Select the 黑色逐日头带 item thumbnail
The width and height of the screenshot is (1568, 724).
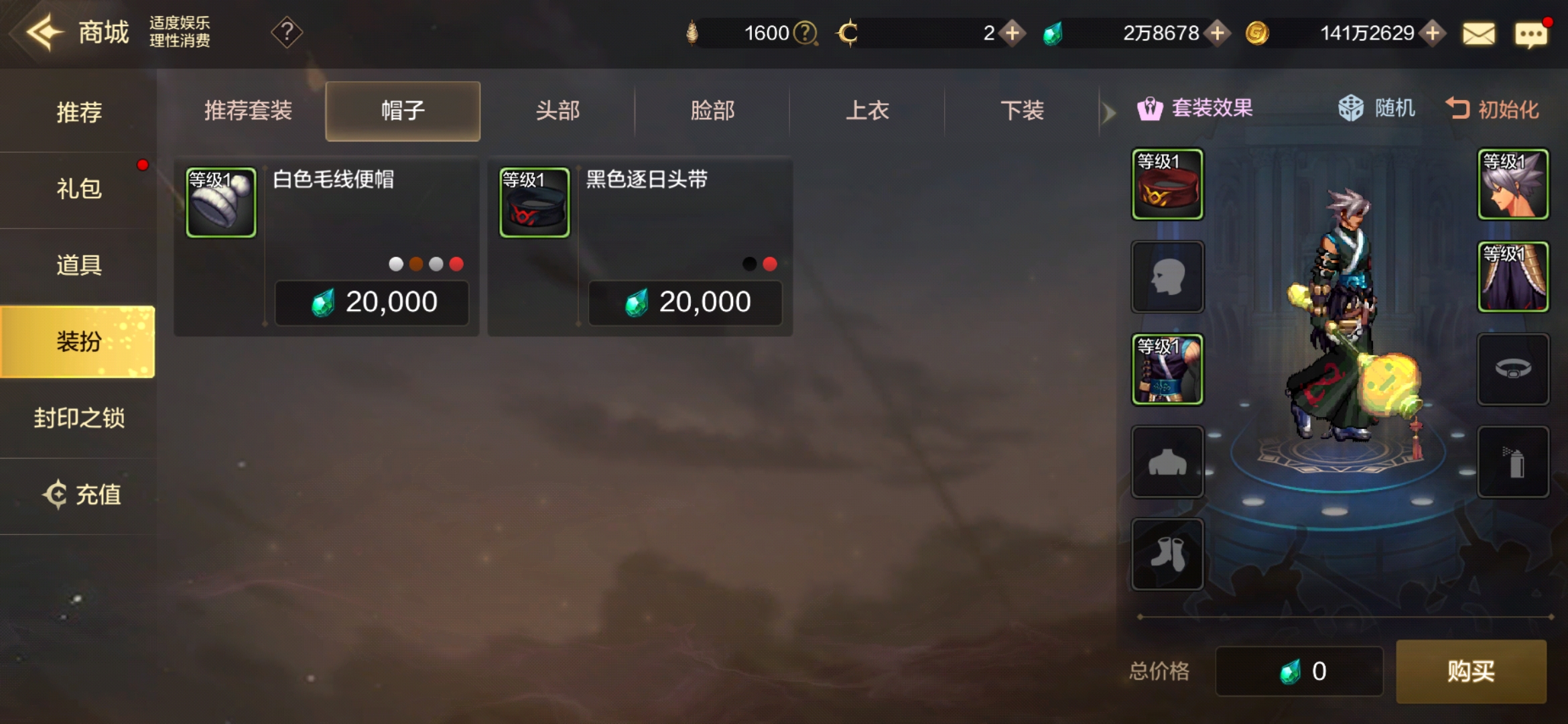tap(534, 202)
